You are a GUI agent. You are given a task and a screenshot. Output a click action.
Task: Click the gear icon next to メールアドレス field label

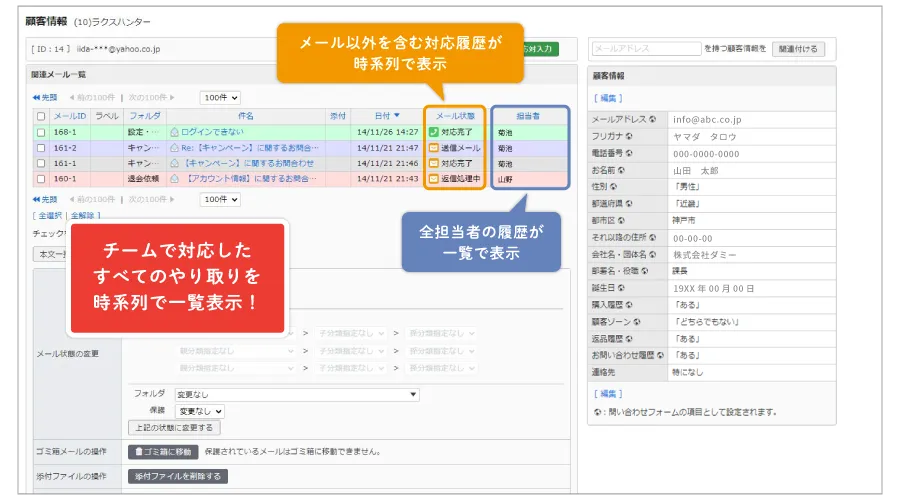[652, 119]
